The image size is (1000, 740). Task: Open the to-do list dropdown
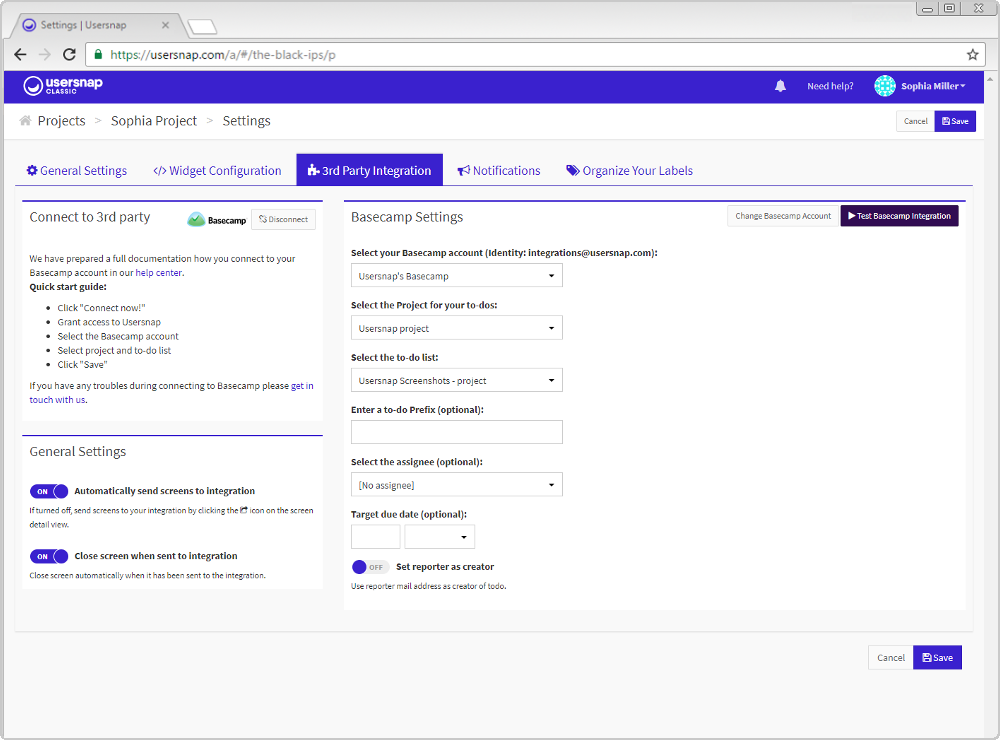coord(457,380)
